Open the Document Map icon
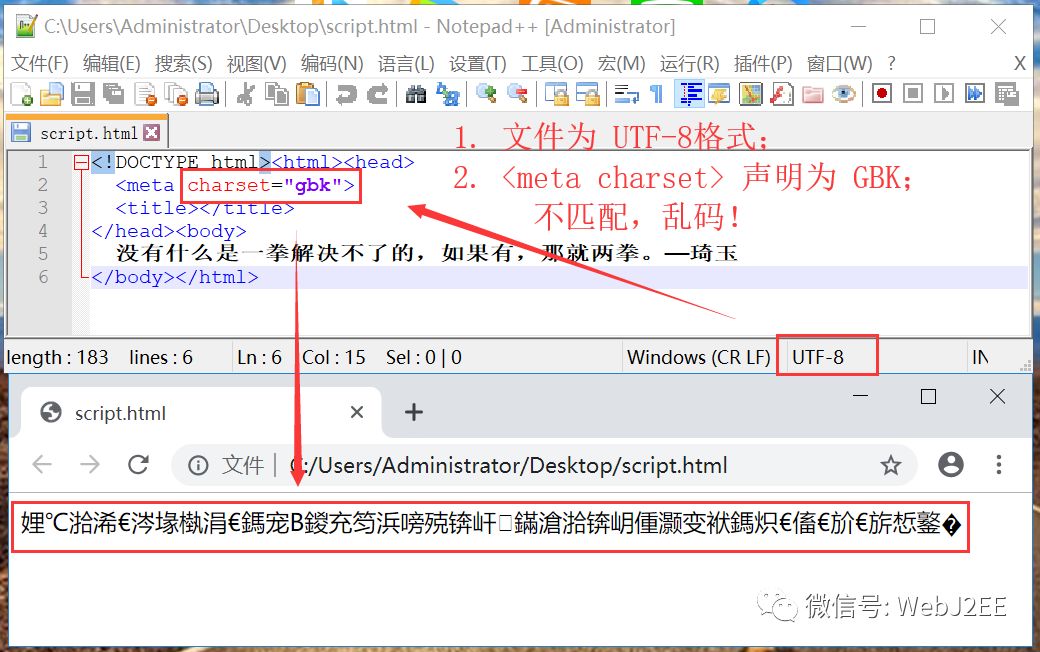Image resolution: width=1040 pixels, height=652 pixels. coord(750,94)
